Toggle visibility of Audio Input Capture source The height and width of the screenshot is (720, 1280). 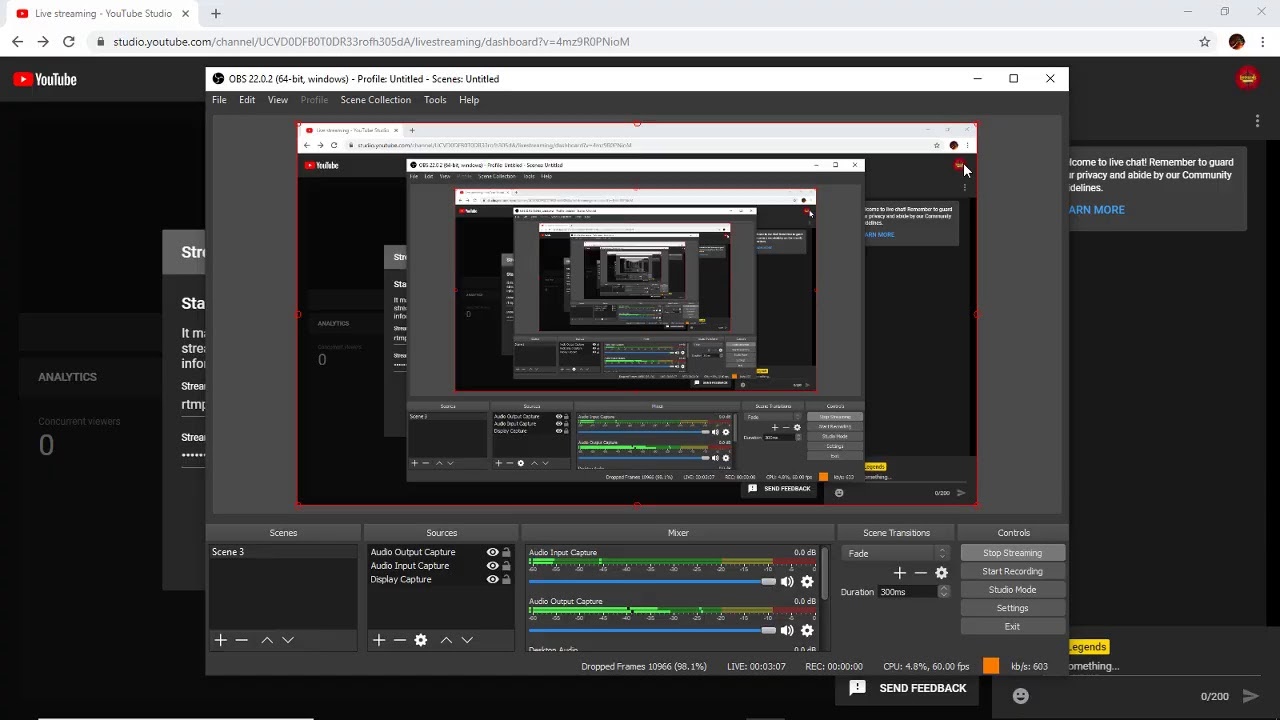[x=492, y=566]
